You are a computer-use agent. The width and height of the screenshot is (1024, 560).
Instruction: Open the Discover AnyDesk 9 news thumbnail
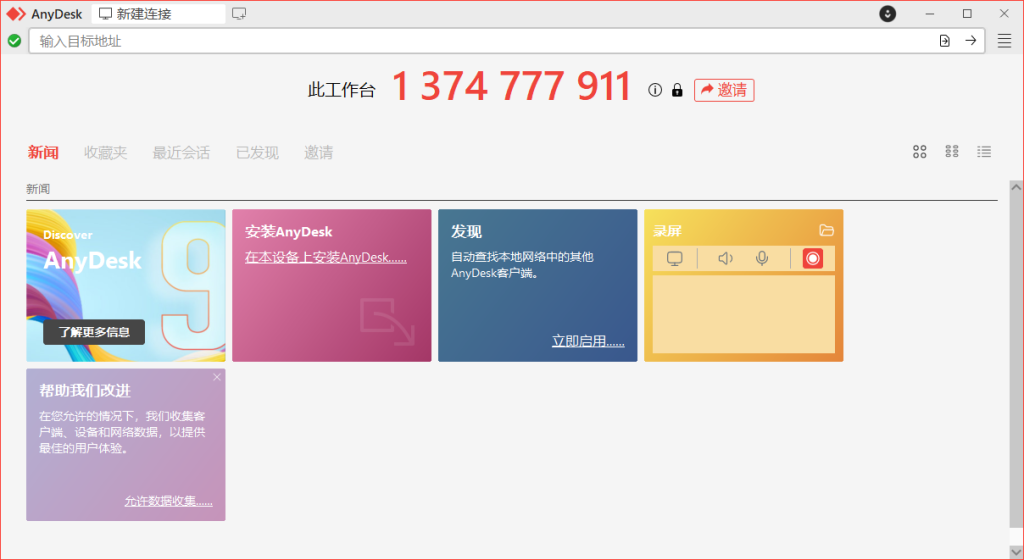point(126,285)
